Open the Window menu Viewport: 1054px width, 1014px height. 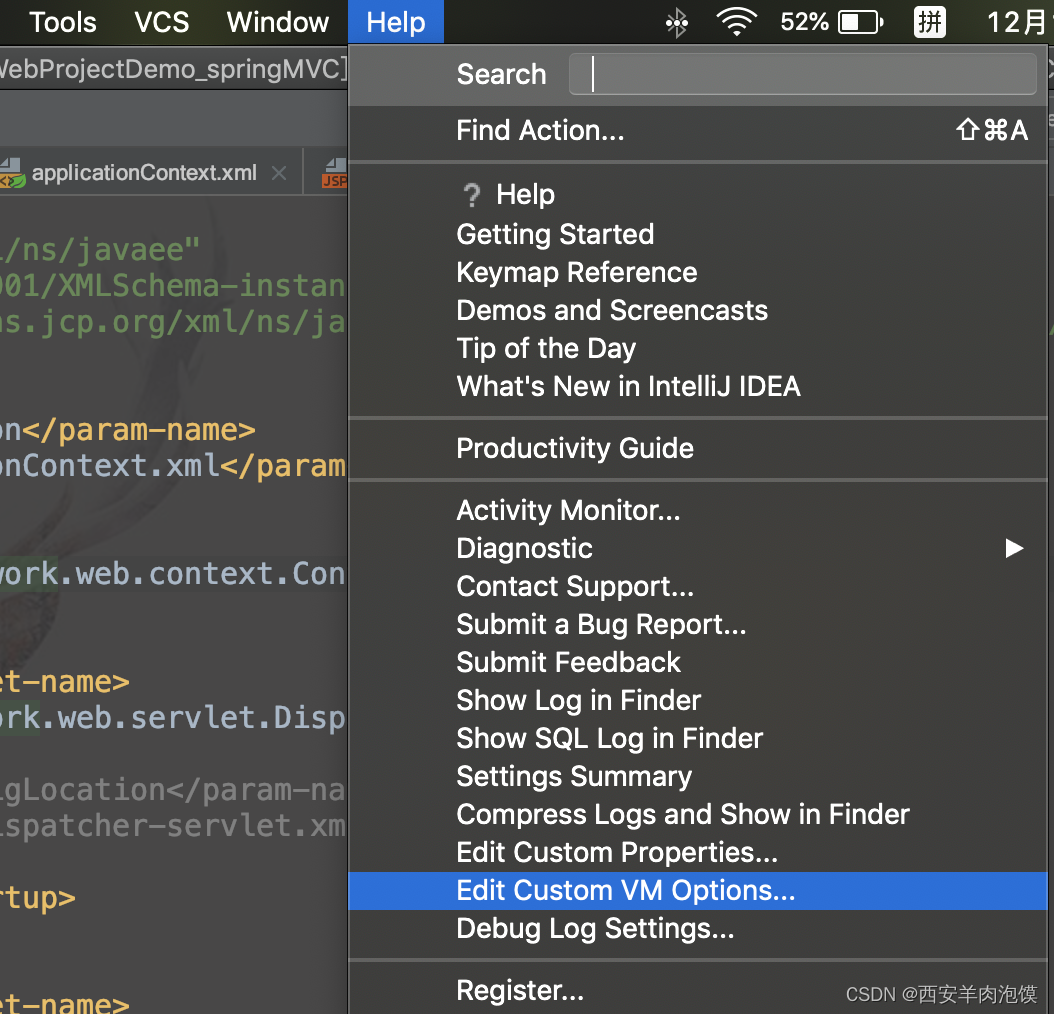pyautogui.click(x=278, y=22)
